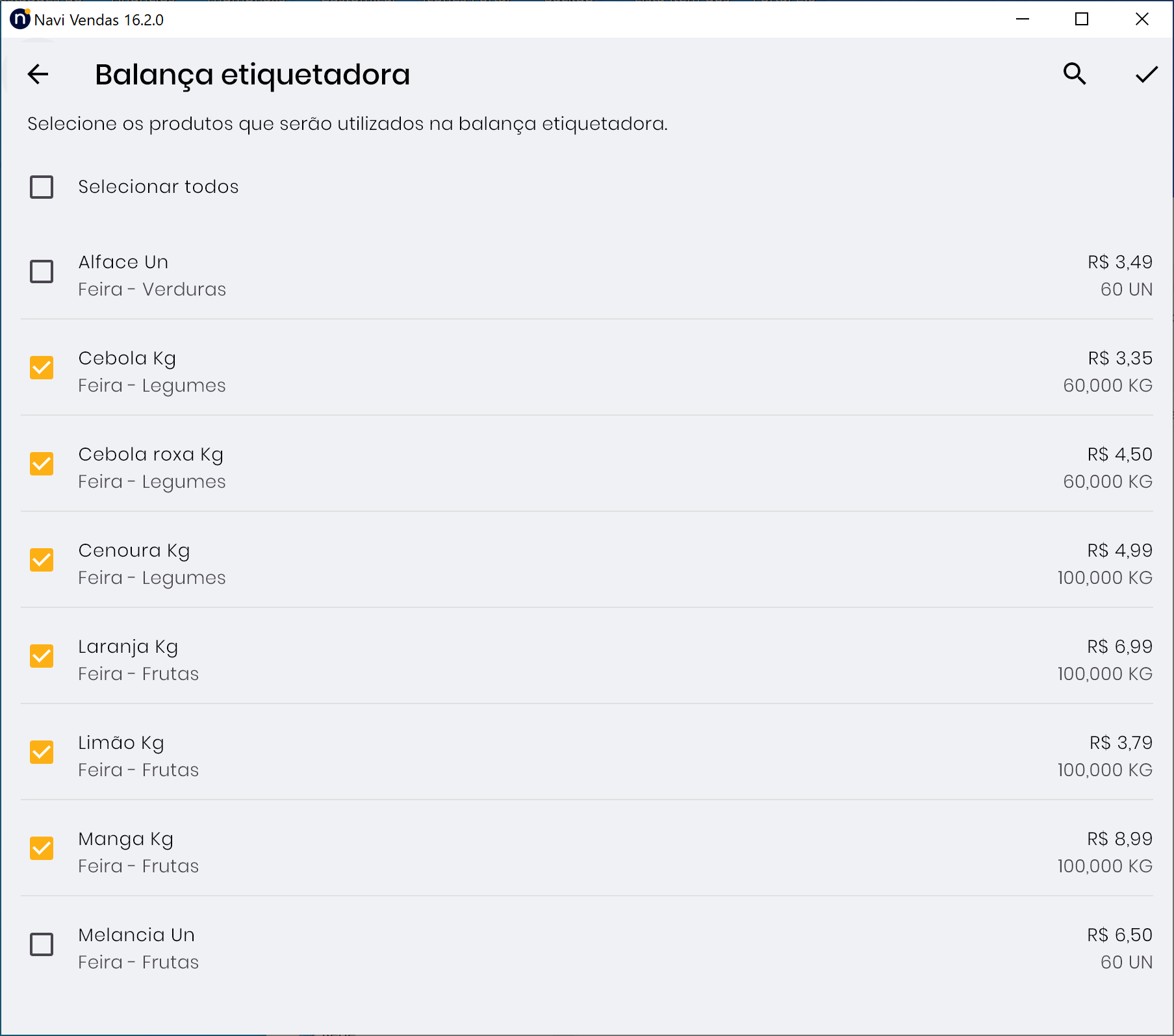Click the Navi Vendas app logo

tap(19, 19)
